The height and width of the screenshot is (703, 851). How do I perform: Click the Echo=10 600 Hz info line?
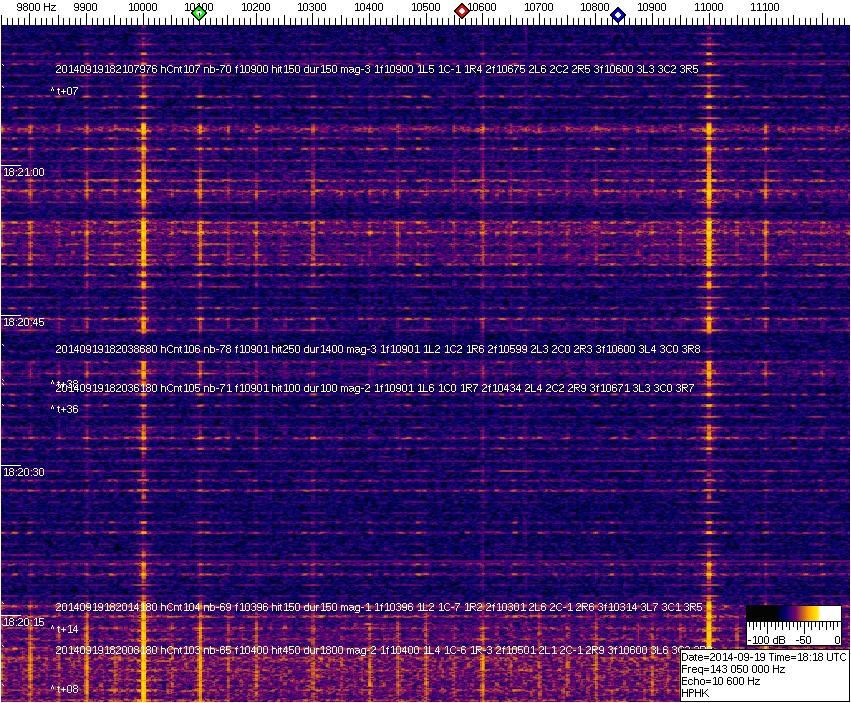pyautogui.click(x=720, y=681)
